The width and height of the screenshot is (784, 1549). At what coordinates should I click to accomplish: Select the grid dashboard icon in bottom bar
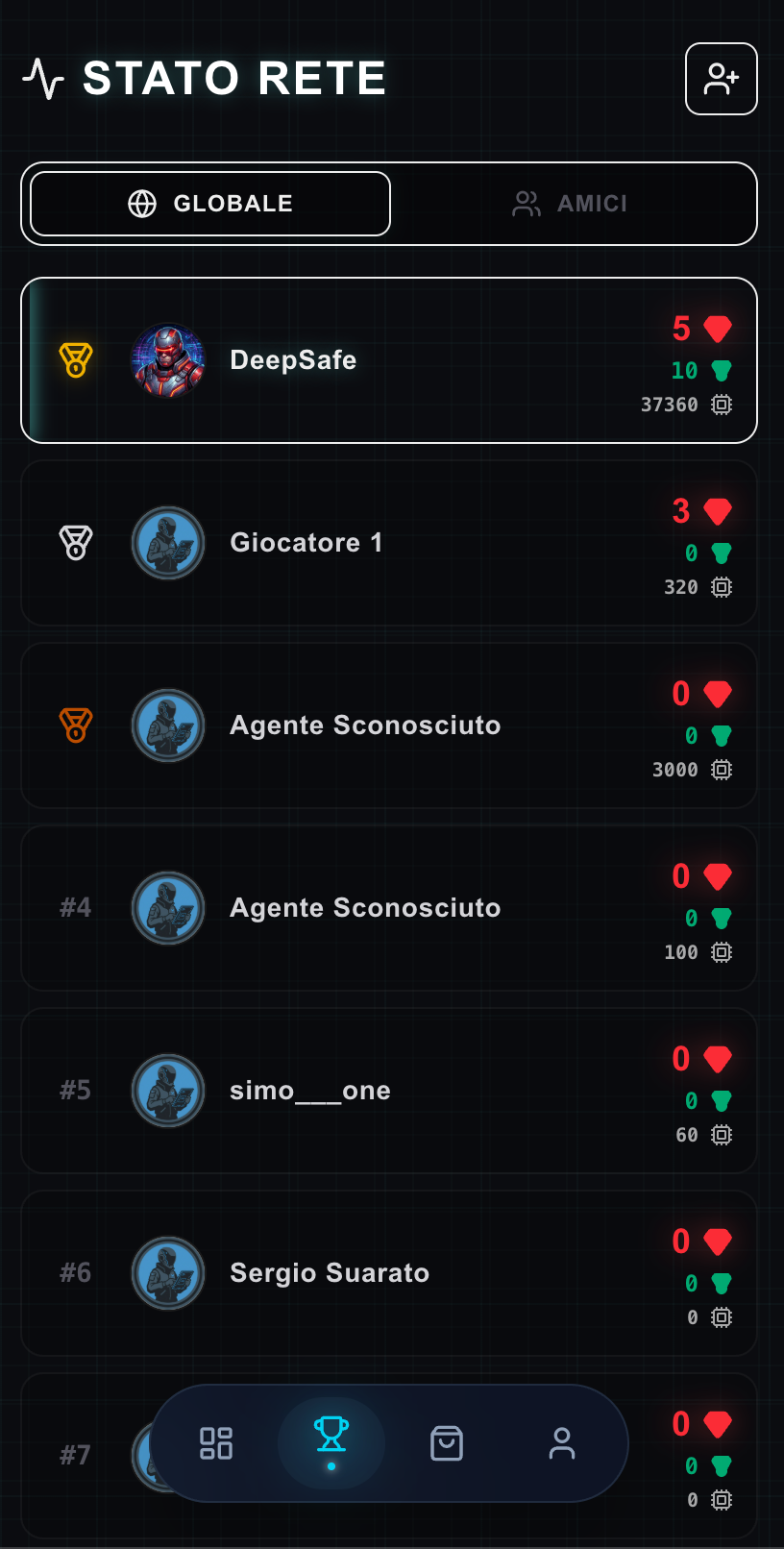click(x=216, y=1442)
